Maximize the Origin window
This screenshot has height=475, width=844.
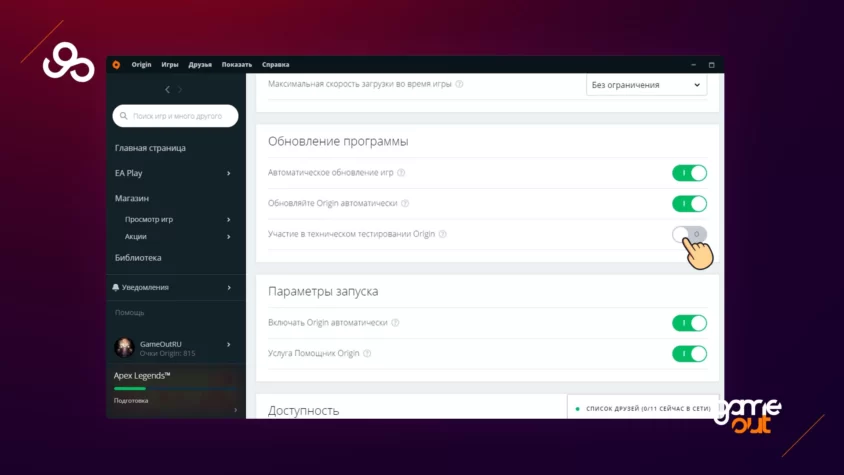coord(712,65)
